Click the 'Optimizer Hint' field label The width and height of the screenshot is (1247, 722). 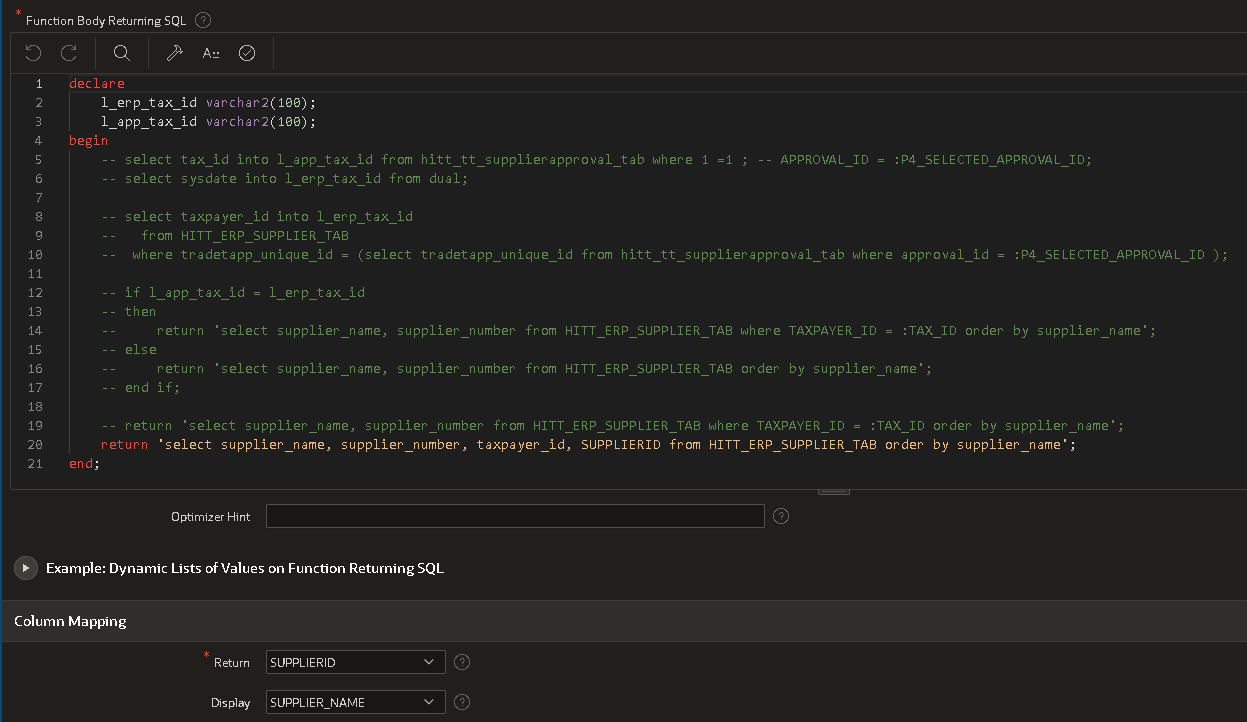pos(211,516)
